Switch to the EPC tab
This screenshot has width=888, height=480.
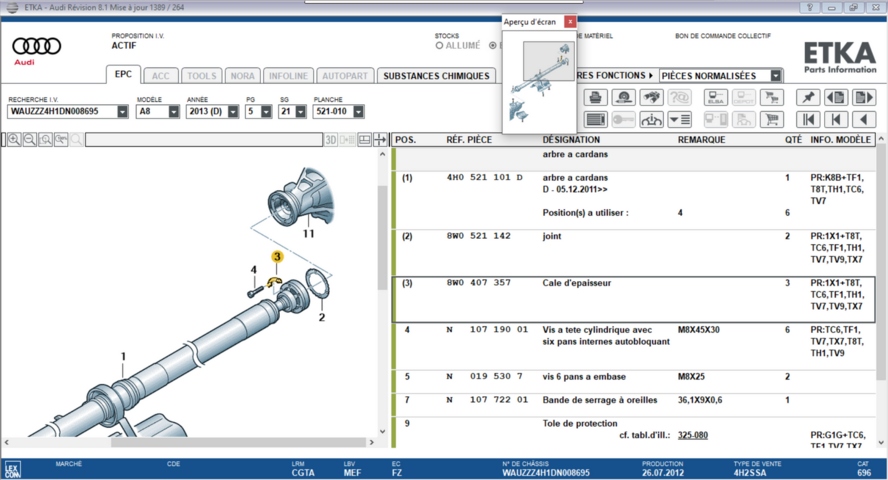click(x=123, y=74)
